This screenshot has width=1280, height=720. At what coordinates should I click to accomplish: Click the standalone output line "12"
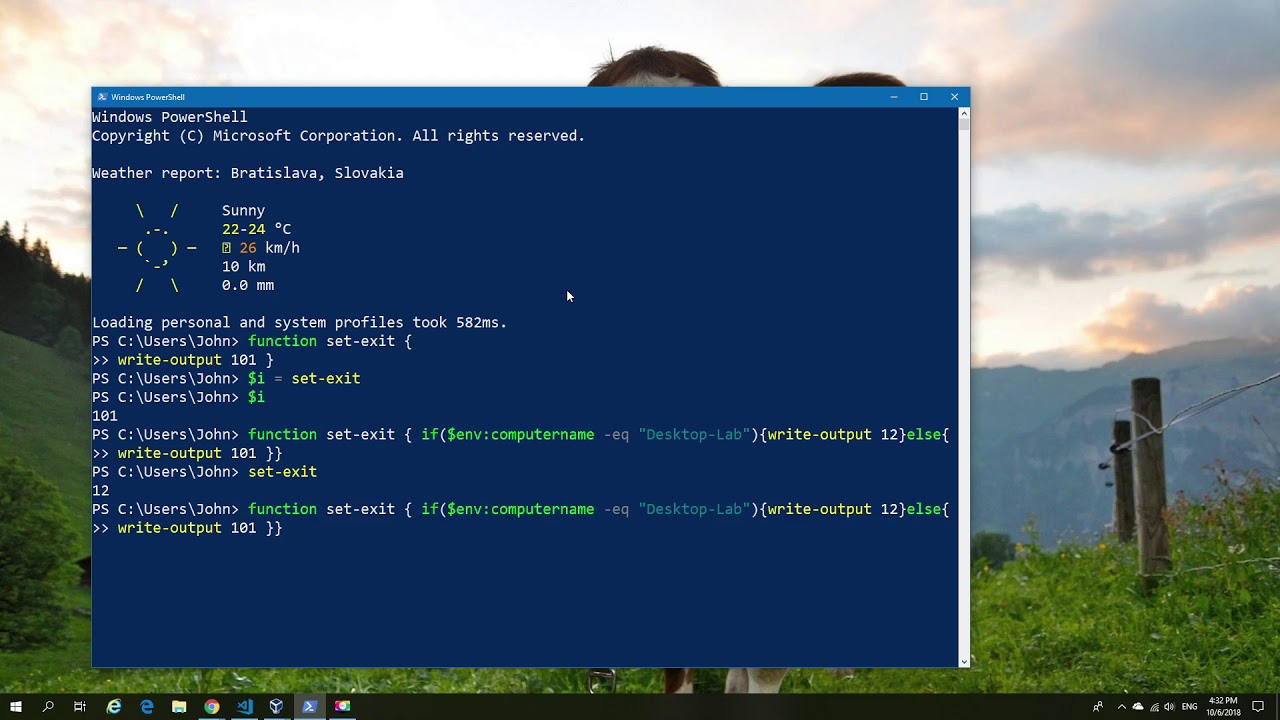click(100, 491)
